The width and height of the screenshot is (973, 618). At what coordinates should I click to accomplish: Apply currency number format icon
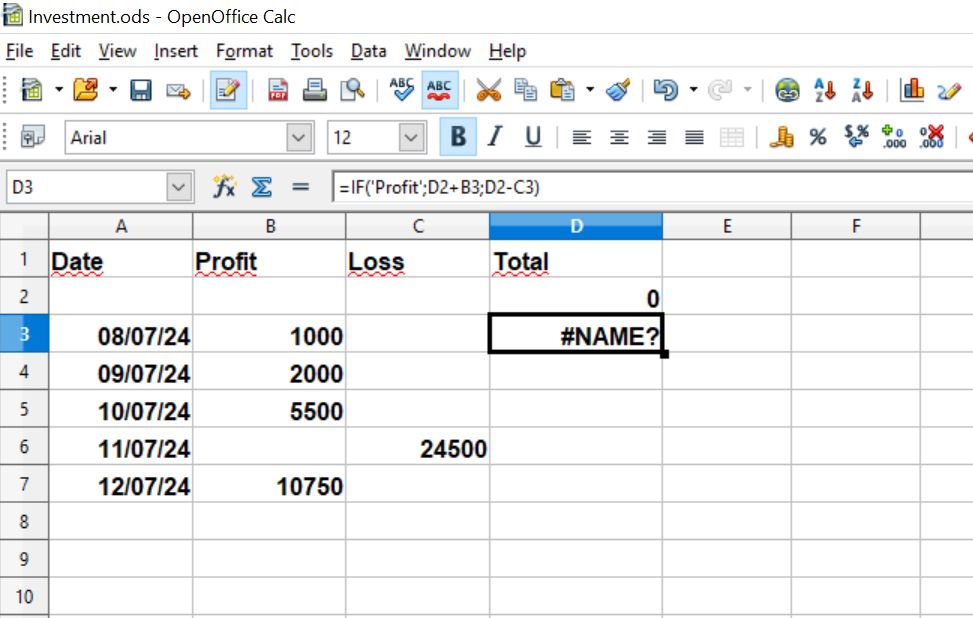point(782,137)
